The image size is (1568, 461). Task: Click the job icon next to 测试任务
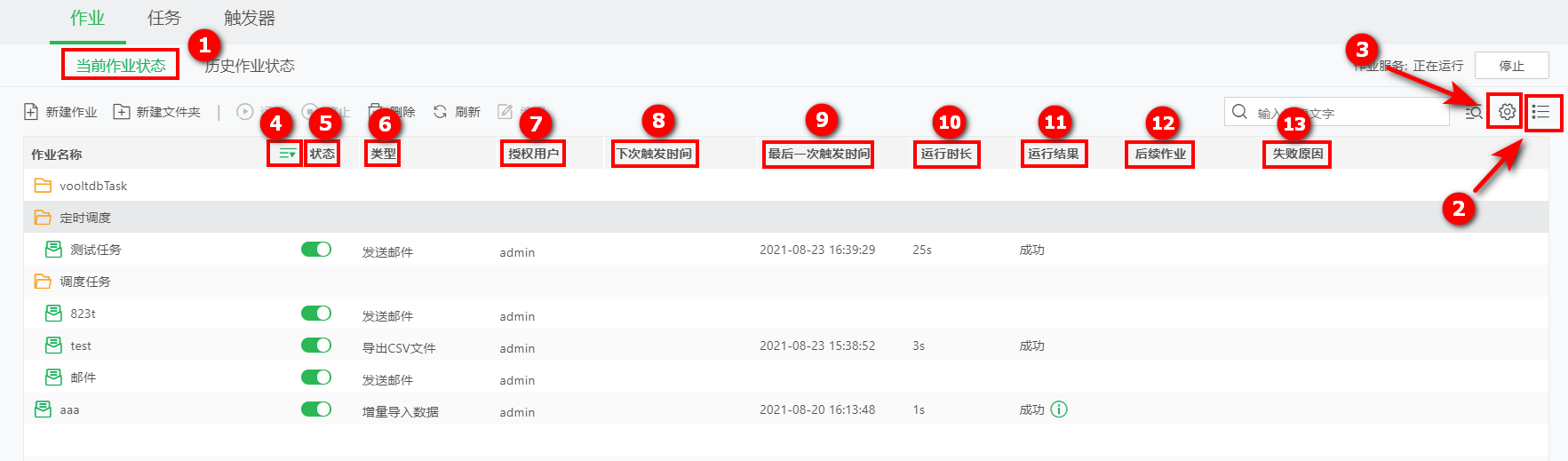coord(53,250)
